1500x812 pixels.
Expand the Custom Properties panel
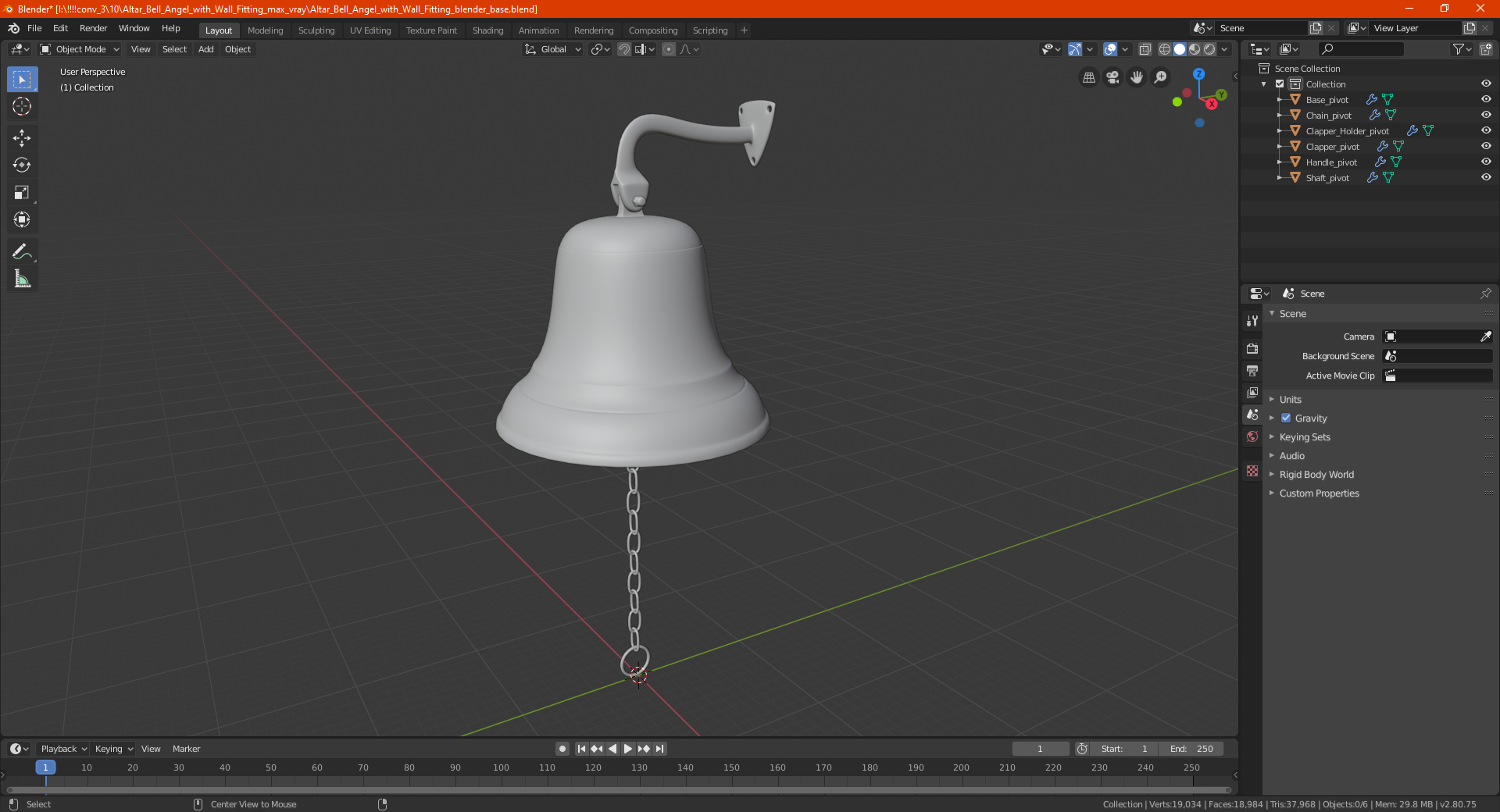point(1319,493)
